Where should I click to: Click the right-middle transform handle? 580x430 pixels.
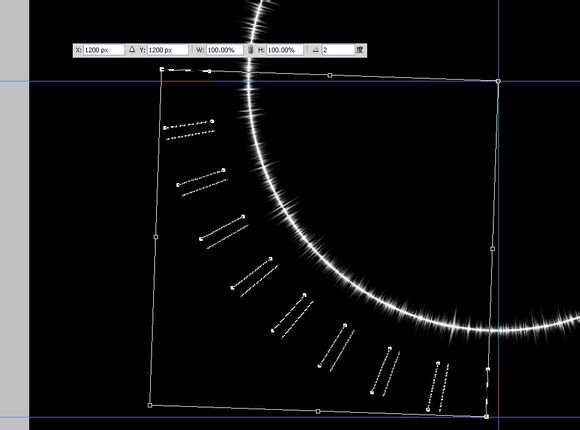pos(492,249)
